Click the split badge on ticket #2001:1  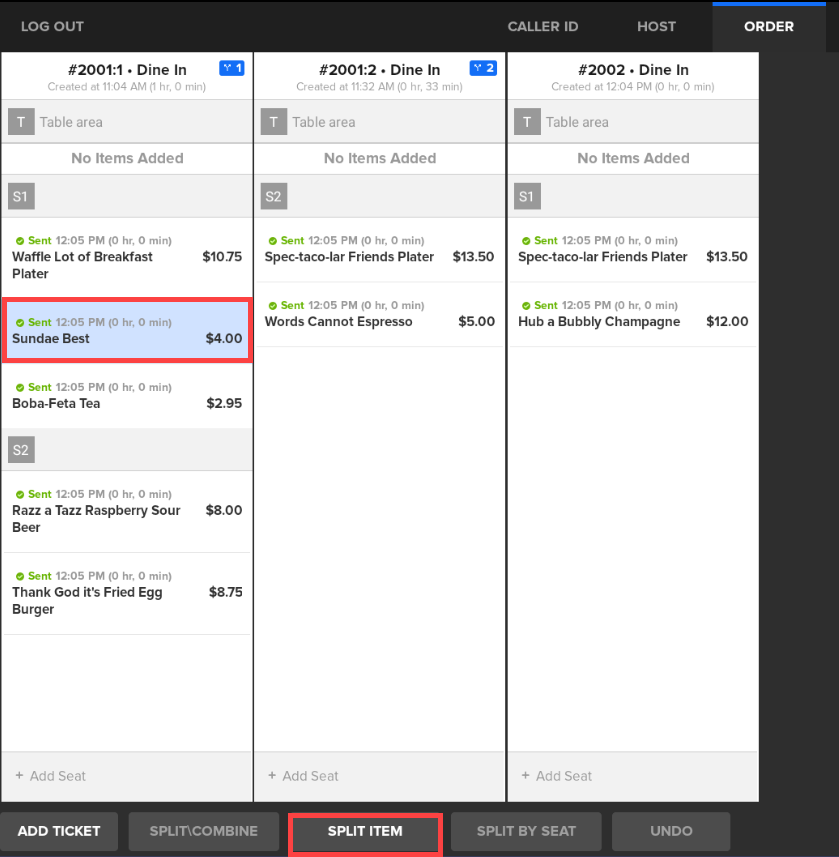(x=232, y=68)
